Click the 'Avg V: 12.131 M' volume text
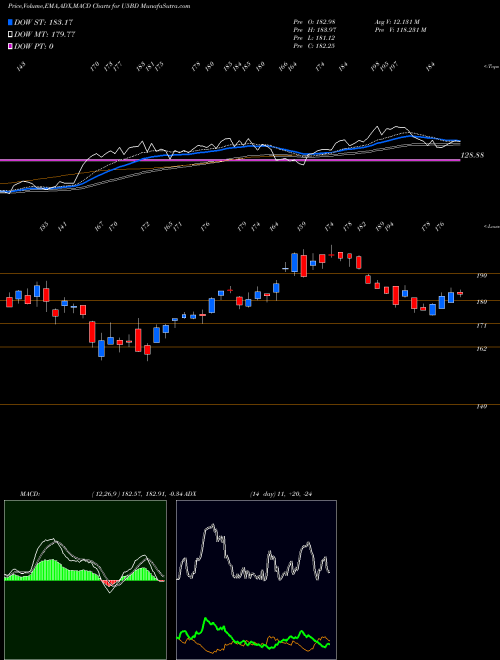The image size is (500, 660). pos(399,22)
